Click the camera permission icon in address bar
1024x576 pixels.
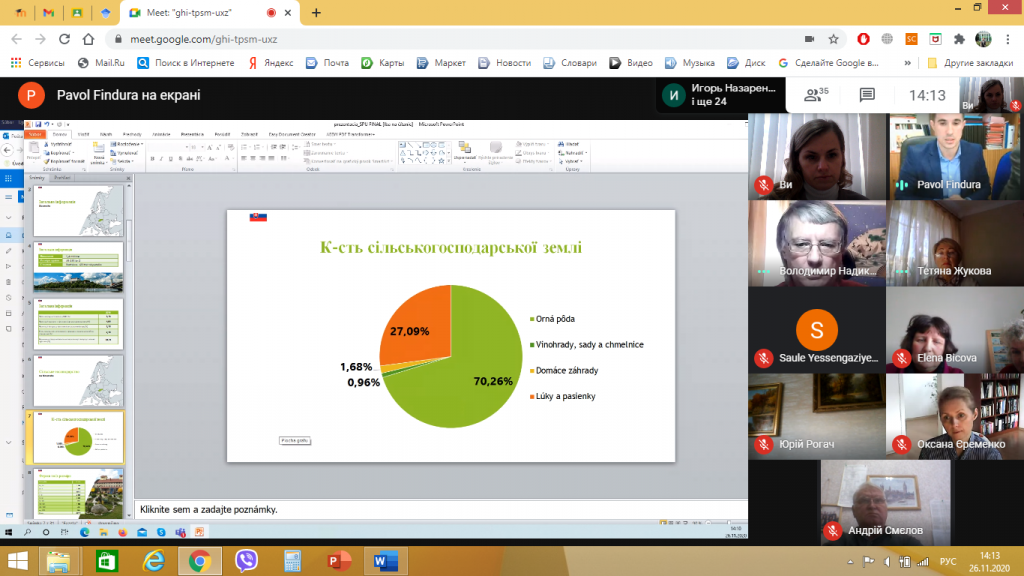coord(807,39)
